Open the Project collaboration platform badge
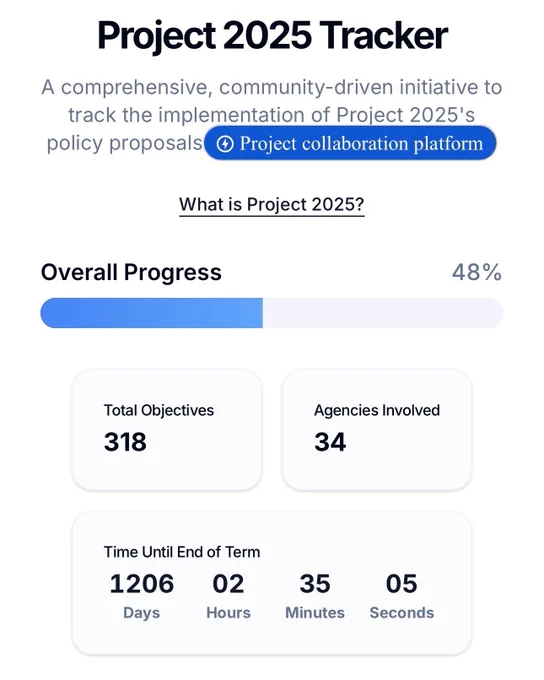This screenshot has width=544, height=680. click(350, 143)
